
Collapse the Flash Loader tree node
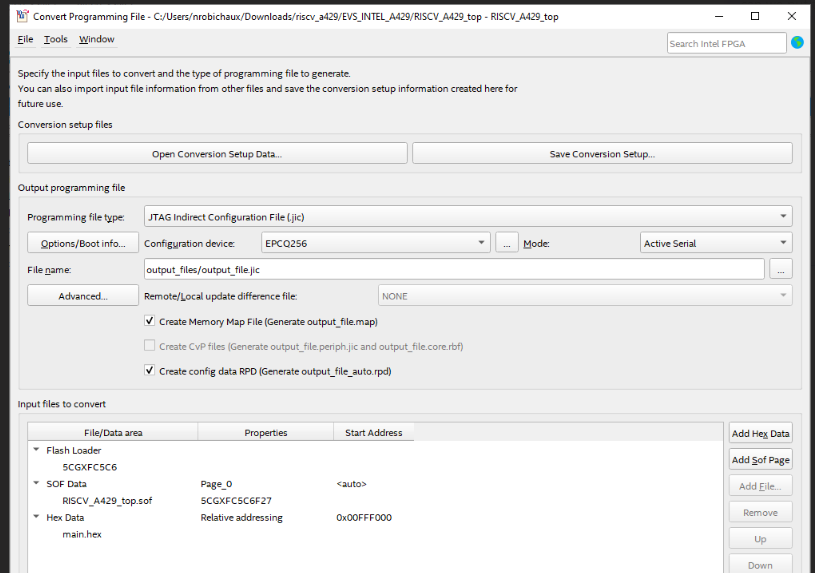tap(36, 450)
